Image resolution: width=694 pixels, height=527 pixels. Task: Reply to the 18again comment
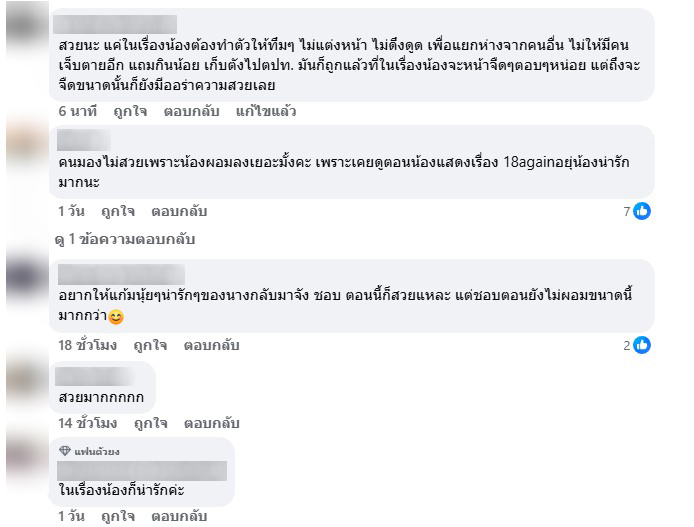(179, 211)
